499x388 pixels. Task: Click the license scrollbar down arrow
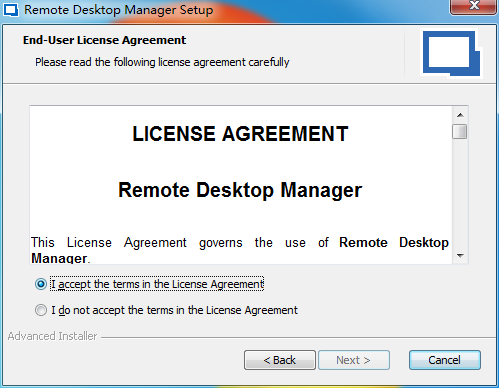[x=460, y=256]
